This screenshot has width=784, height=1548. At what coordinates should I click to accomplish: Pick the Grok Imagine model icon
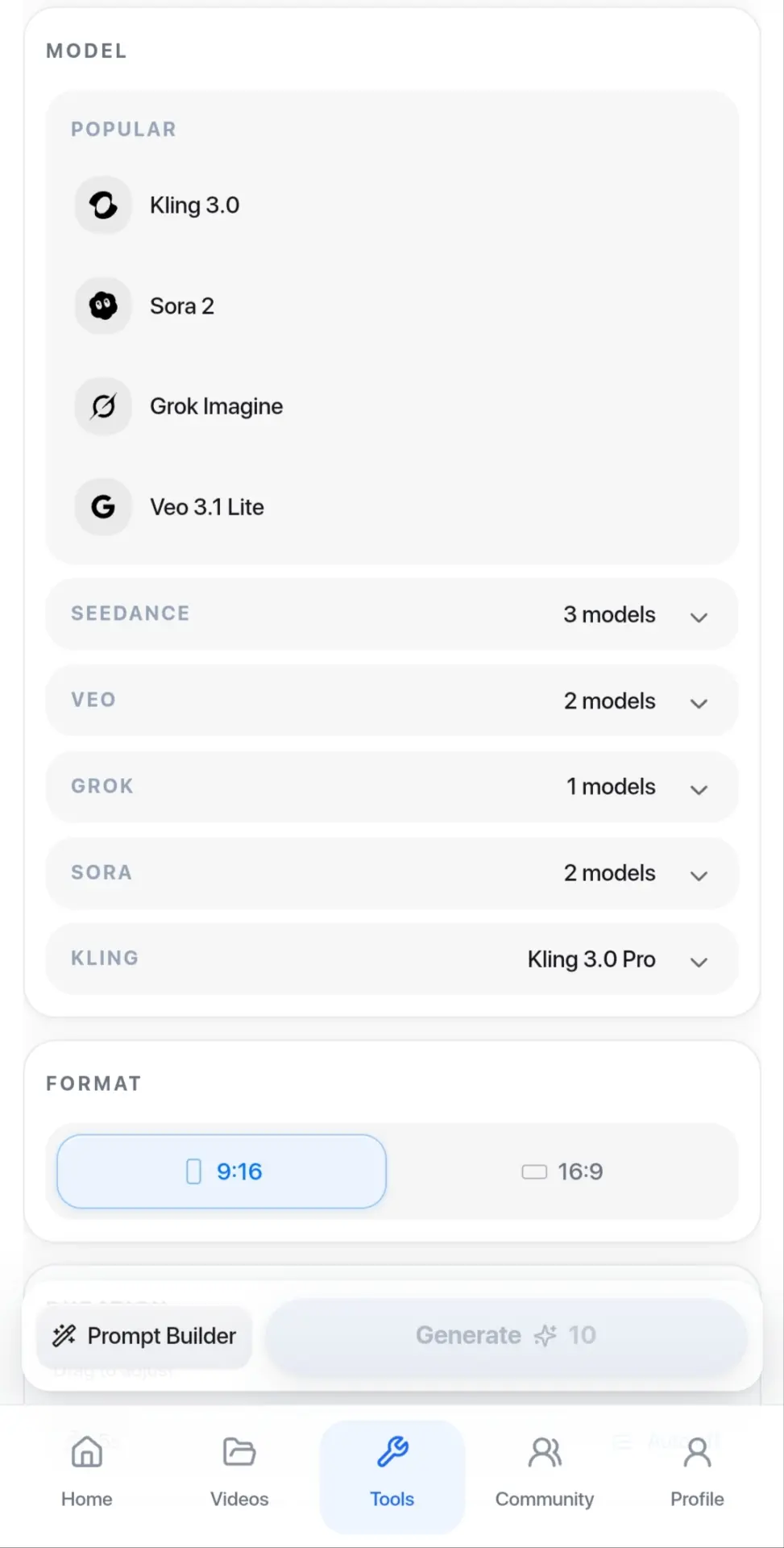[x=103, y=406]
